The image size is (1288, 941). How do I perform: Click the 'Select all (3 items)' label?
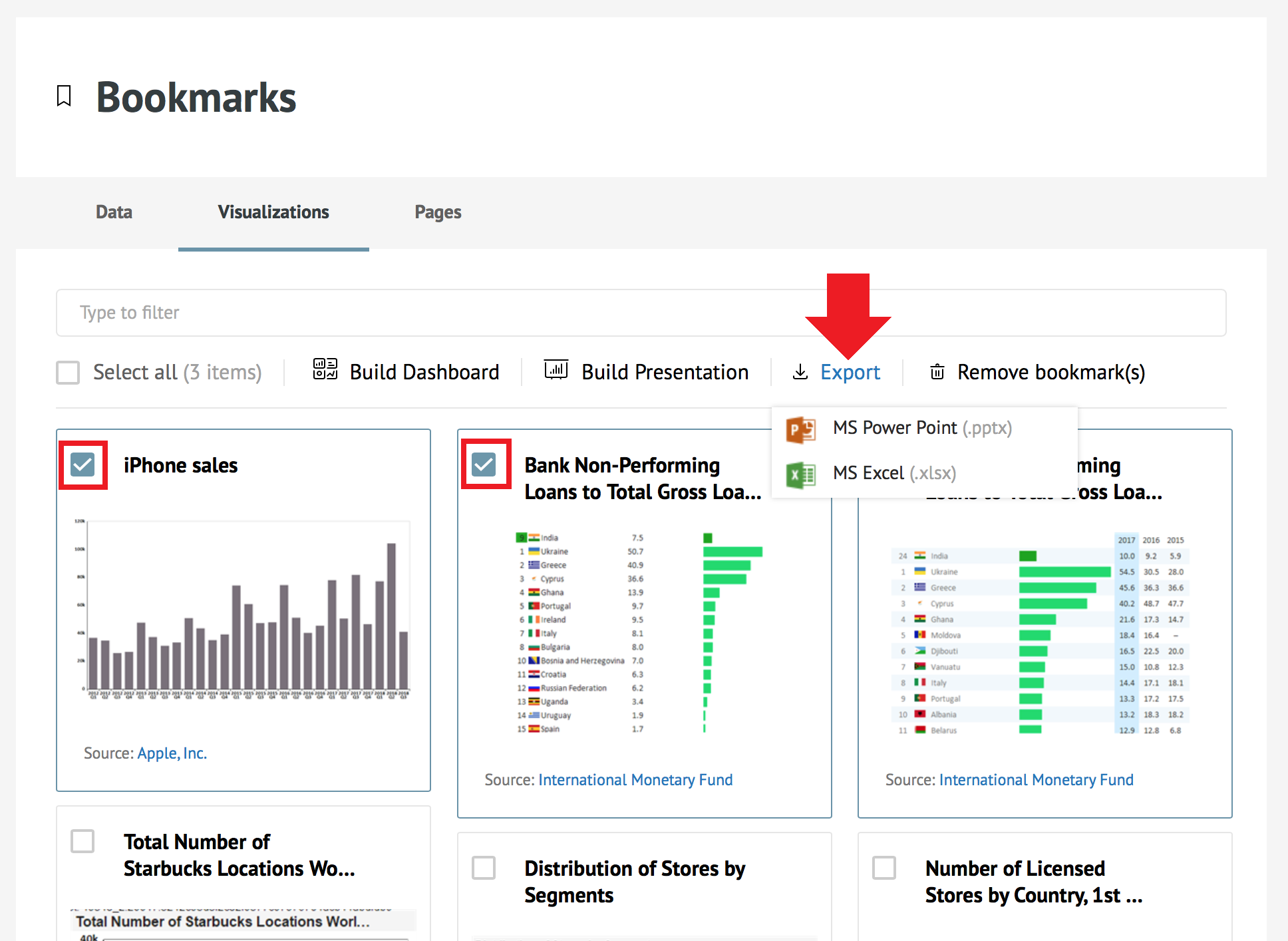coord(177,372)
